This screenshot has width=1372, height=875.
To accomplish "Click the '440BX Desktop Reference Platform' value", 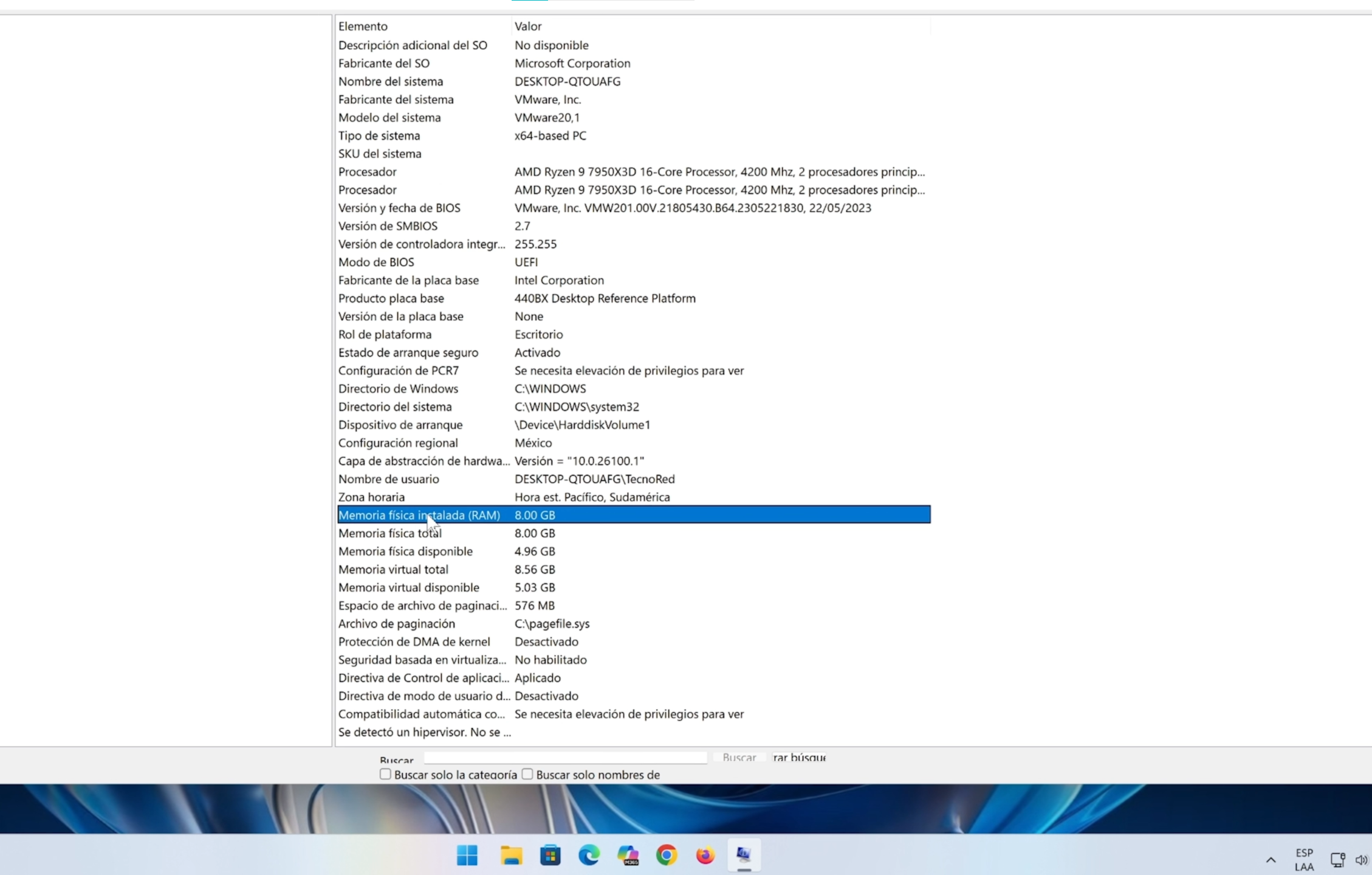I will click(x=605, y=298).
